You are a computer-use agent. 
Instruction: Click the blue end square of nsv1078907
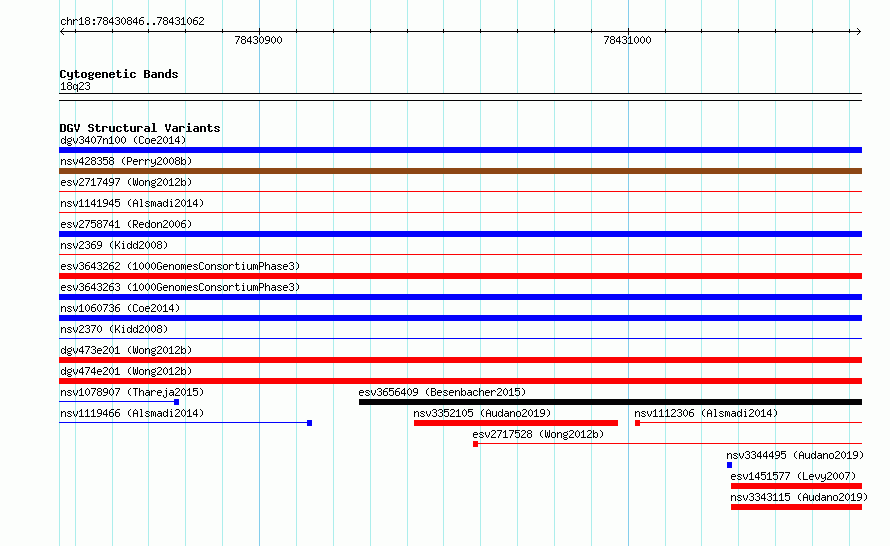pos(177,402)
